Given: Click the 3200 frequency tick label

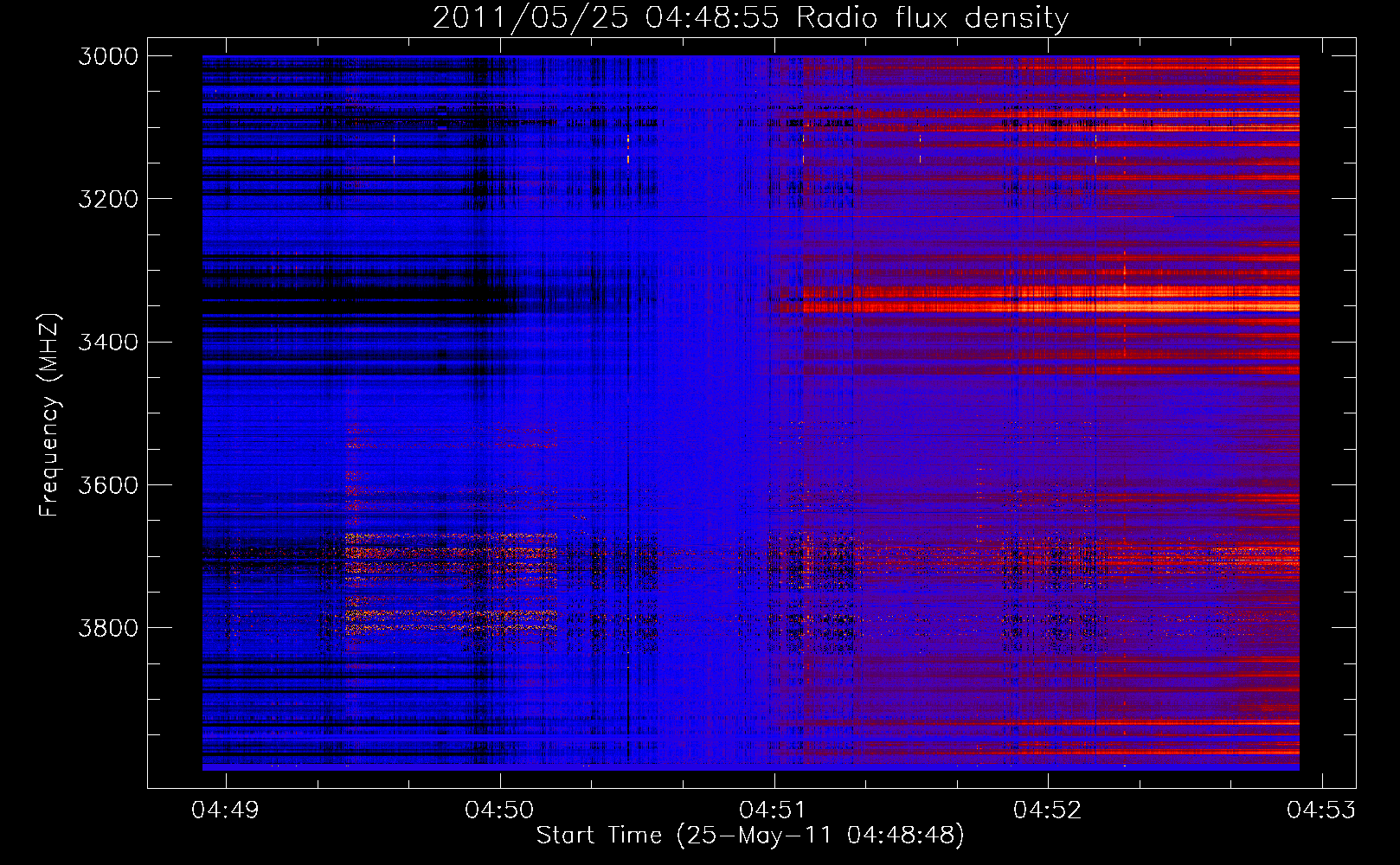Looking at the screenshot, I should (x=108, y=199).
